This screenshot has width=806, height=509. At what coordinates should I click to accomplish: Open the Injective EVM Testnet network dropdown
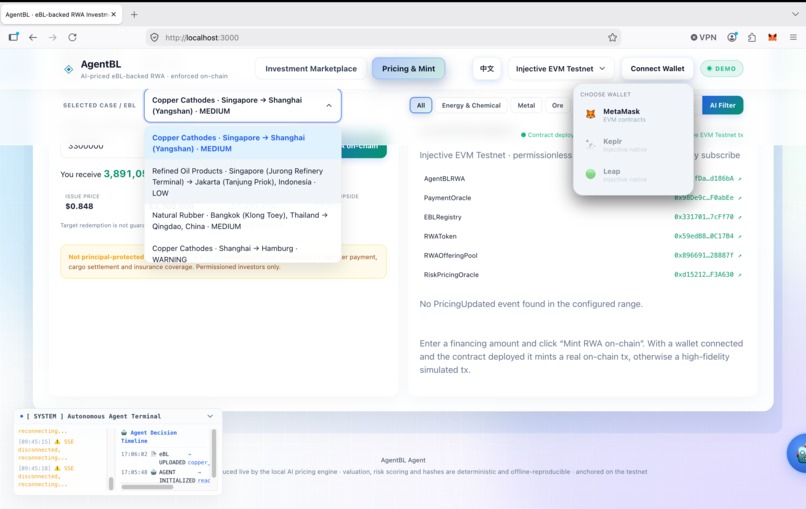(x=560, y=68)
